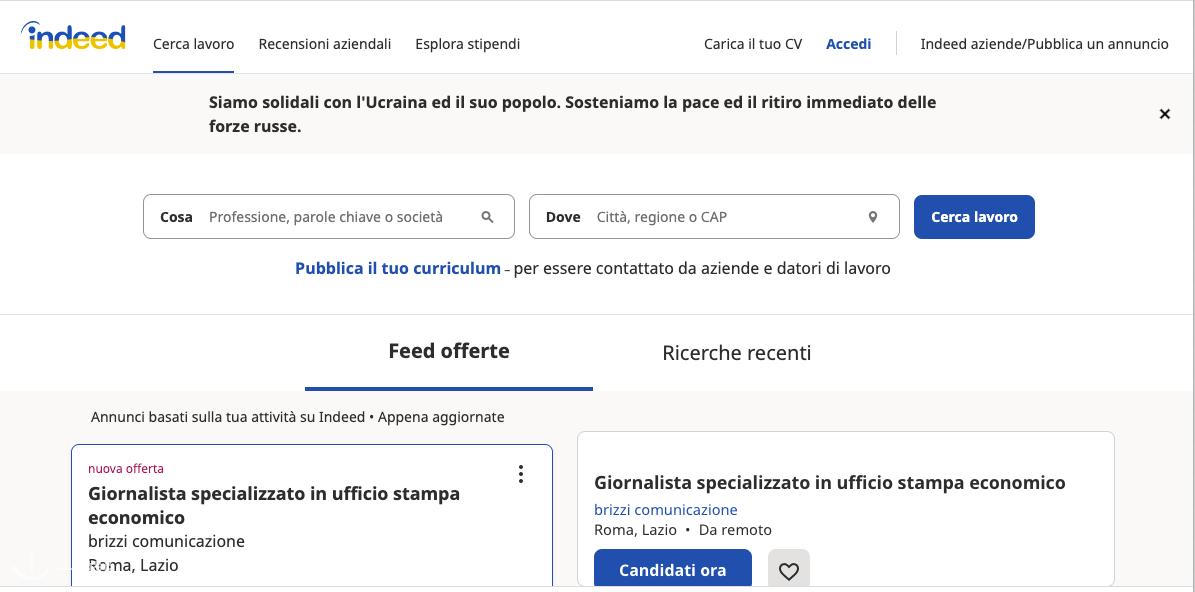Open Indeed aziende/Pubblica un annuncio
The image size is (1195, 592).
click(x=1044, y=44)
